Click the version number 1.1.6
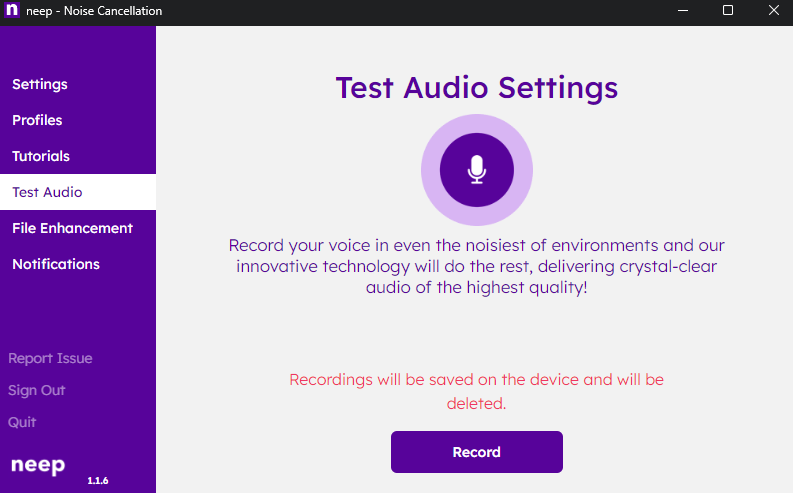 pyautogui.click(x=97, y=481)
